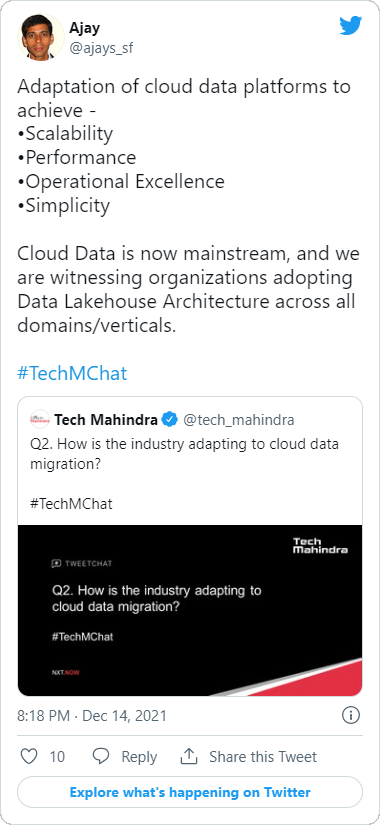Open the tweet info circle icon
The width and height of the screenshot is (380, 825).
point(351,716)
